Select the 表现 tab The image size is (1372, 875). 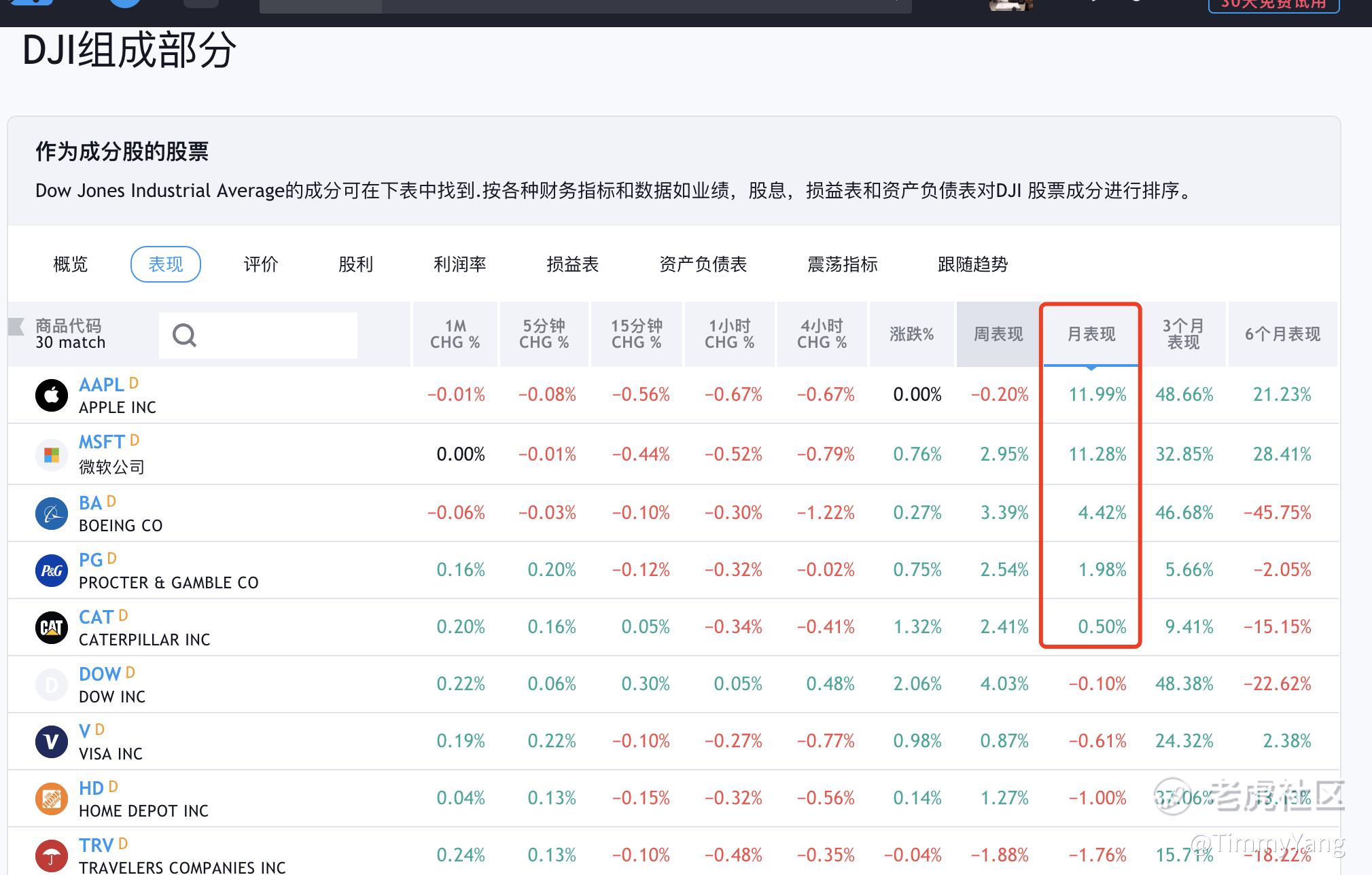[166, 264]
